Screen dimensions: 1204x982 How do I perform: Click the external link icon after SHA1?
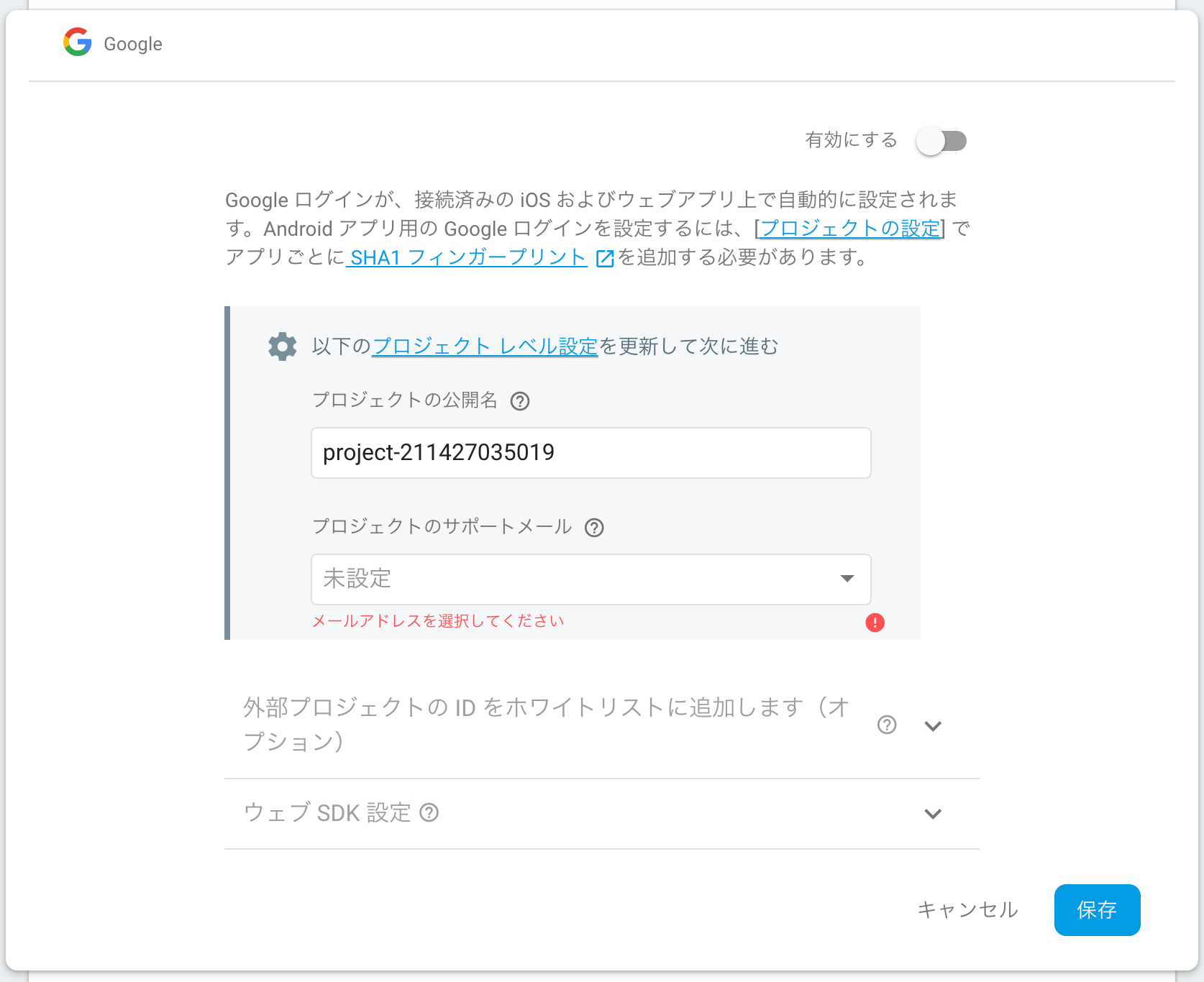[605, 258]
